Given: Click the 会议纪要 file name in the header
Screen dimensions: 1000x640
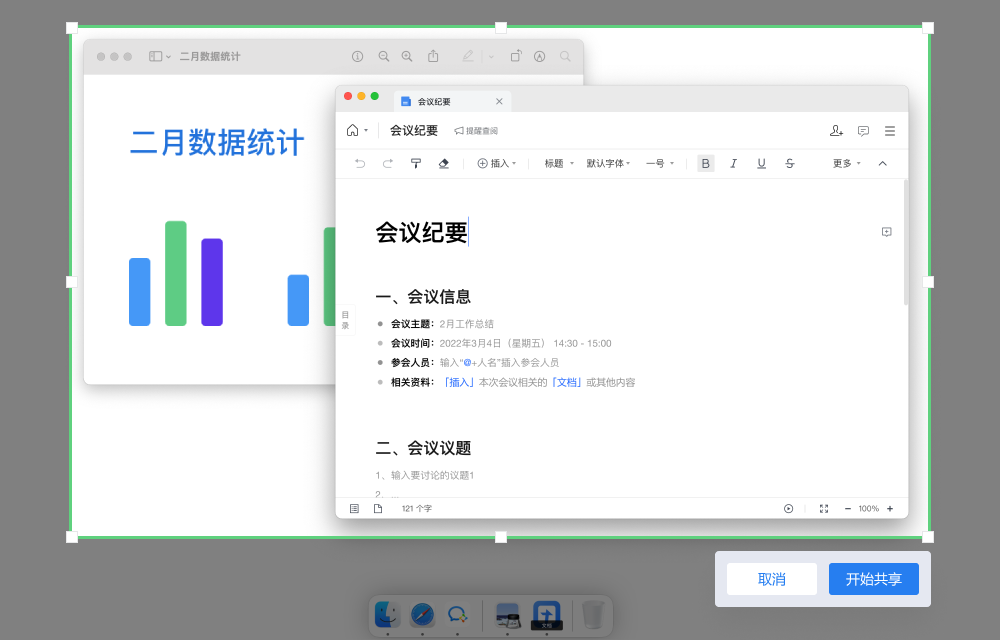Looking at the screenshot, I should point(414,131).
